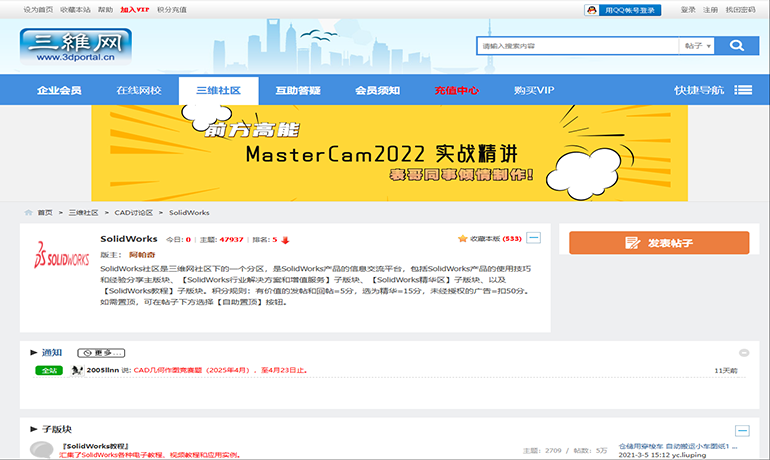The height and width of the screenshot is (460, 770).
Task: Click the magnifier search button
Action: 736,46
